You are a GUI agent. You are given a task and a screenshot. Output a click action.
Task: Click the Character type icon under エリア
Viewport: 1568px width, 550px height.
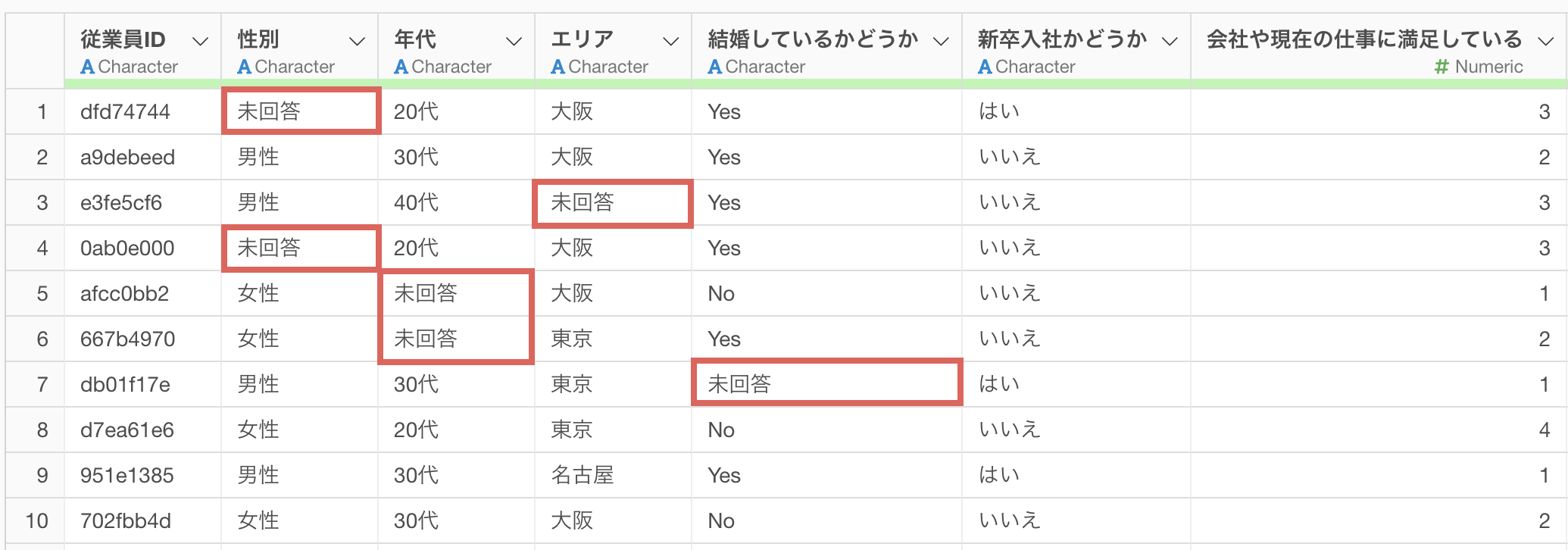pos(558,67)
